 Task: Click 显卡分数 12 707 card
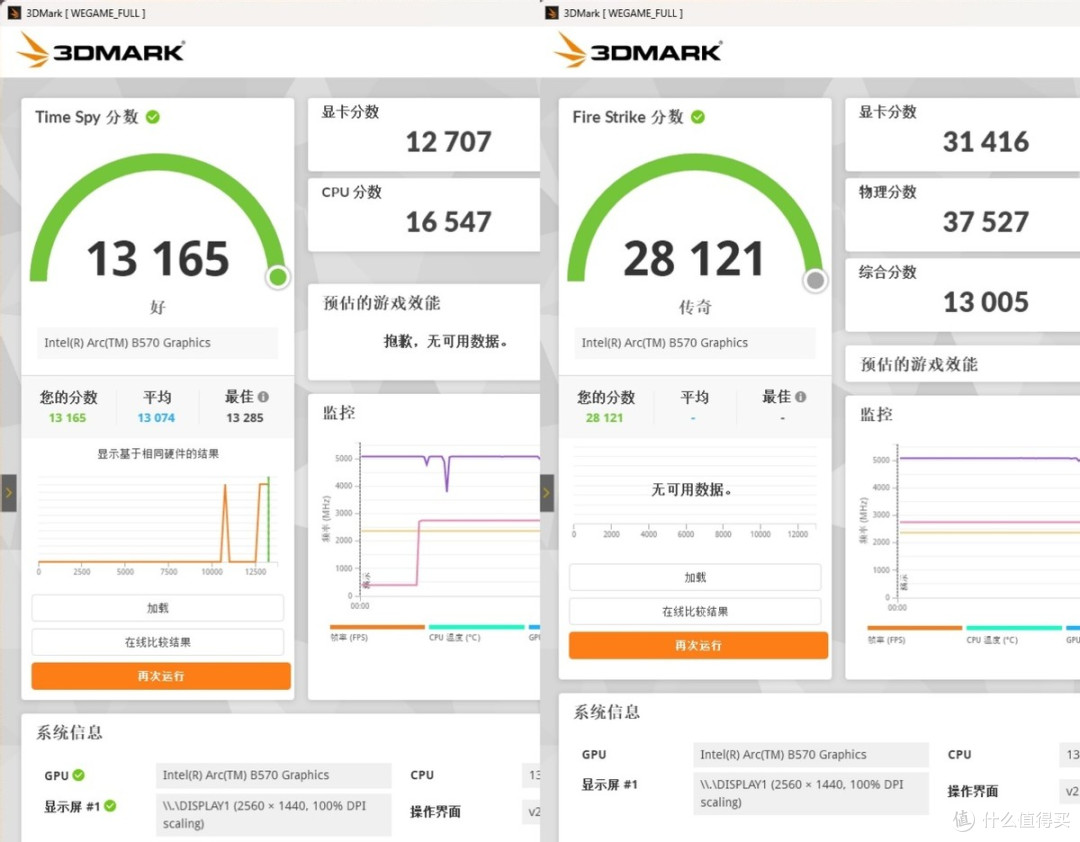click(x=424, y=134)
